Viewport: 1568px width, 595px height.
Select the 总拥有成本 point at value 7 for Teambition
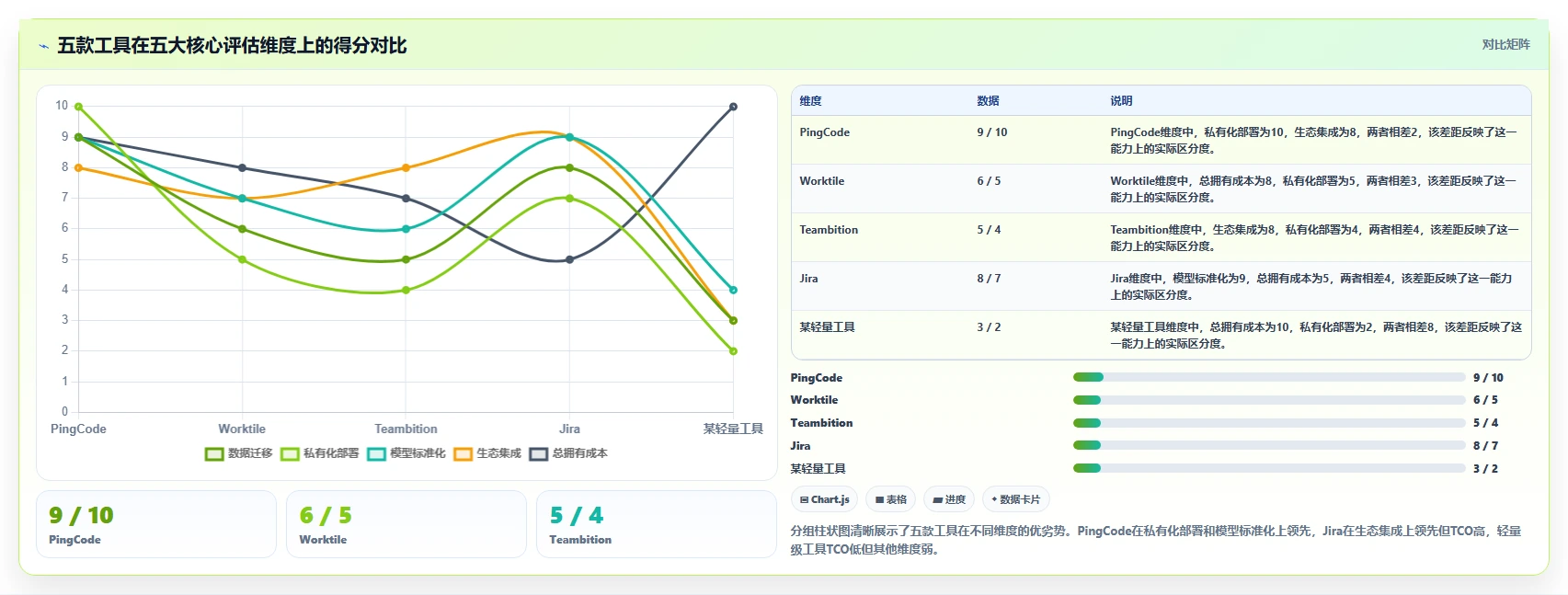(406, 198)
